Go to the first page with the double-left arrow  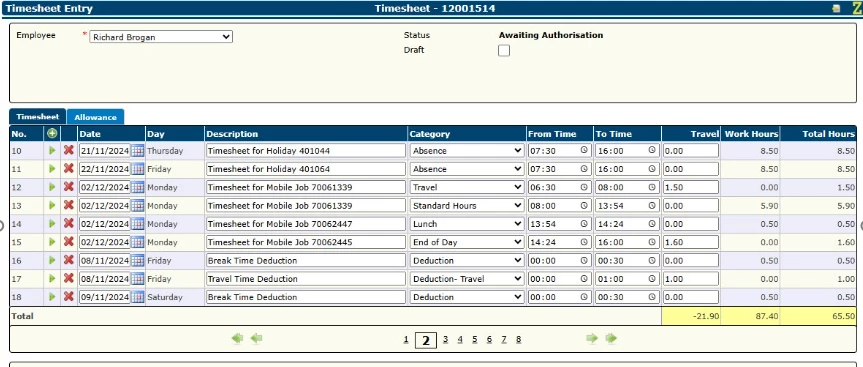pyautogui.click(x=237, y=338)
